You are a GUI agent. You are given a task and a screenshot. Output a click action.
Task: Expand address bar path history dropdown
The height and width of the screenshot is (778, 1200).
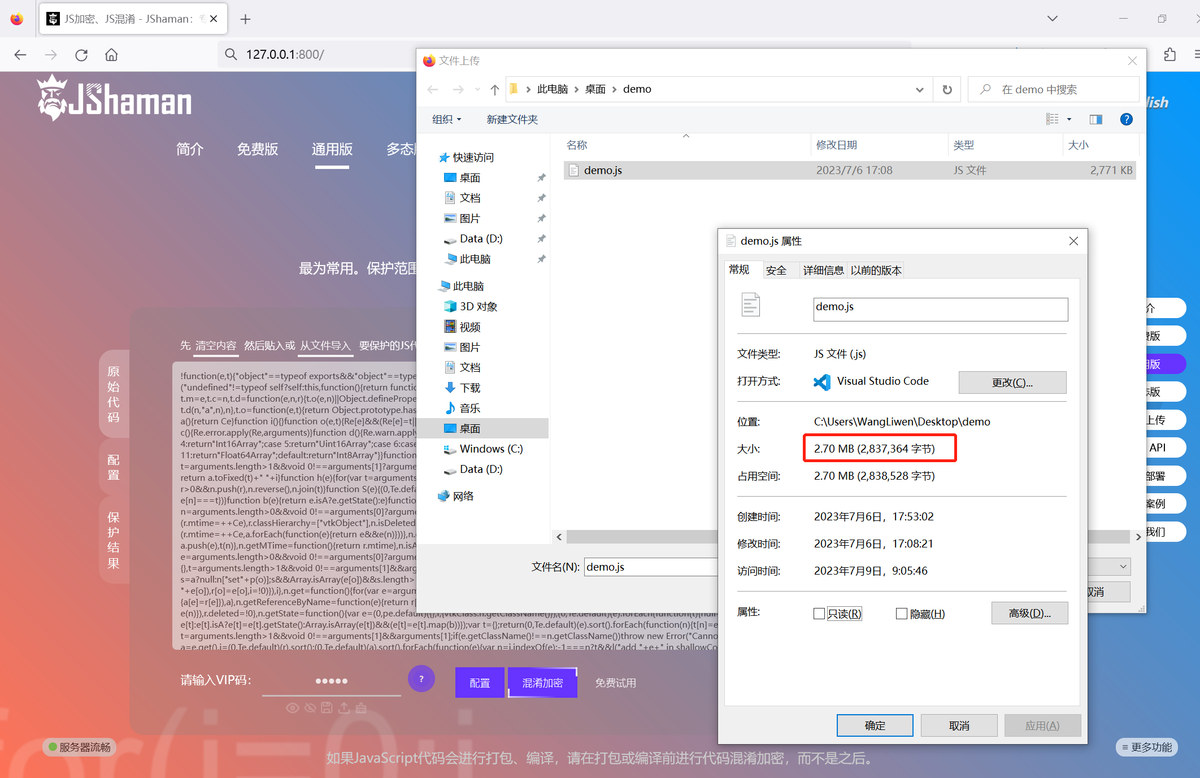[x=920, y=89]
